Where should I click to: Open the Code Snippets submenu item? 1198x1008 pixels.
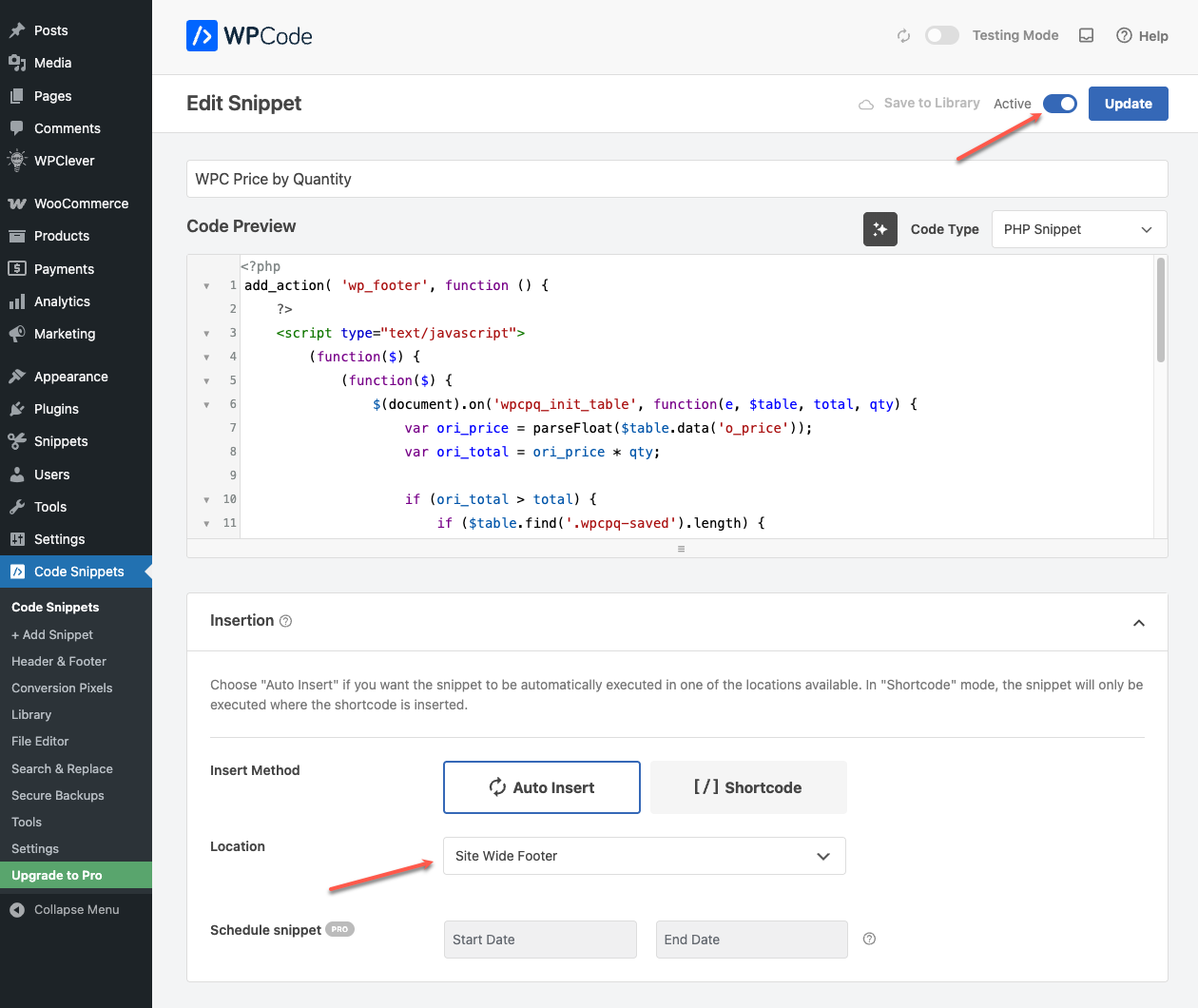[55, 607]
